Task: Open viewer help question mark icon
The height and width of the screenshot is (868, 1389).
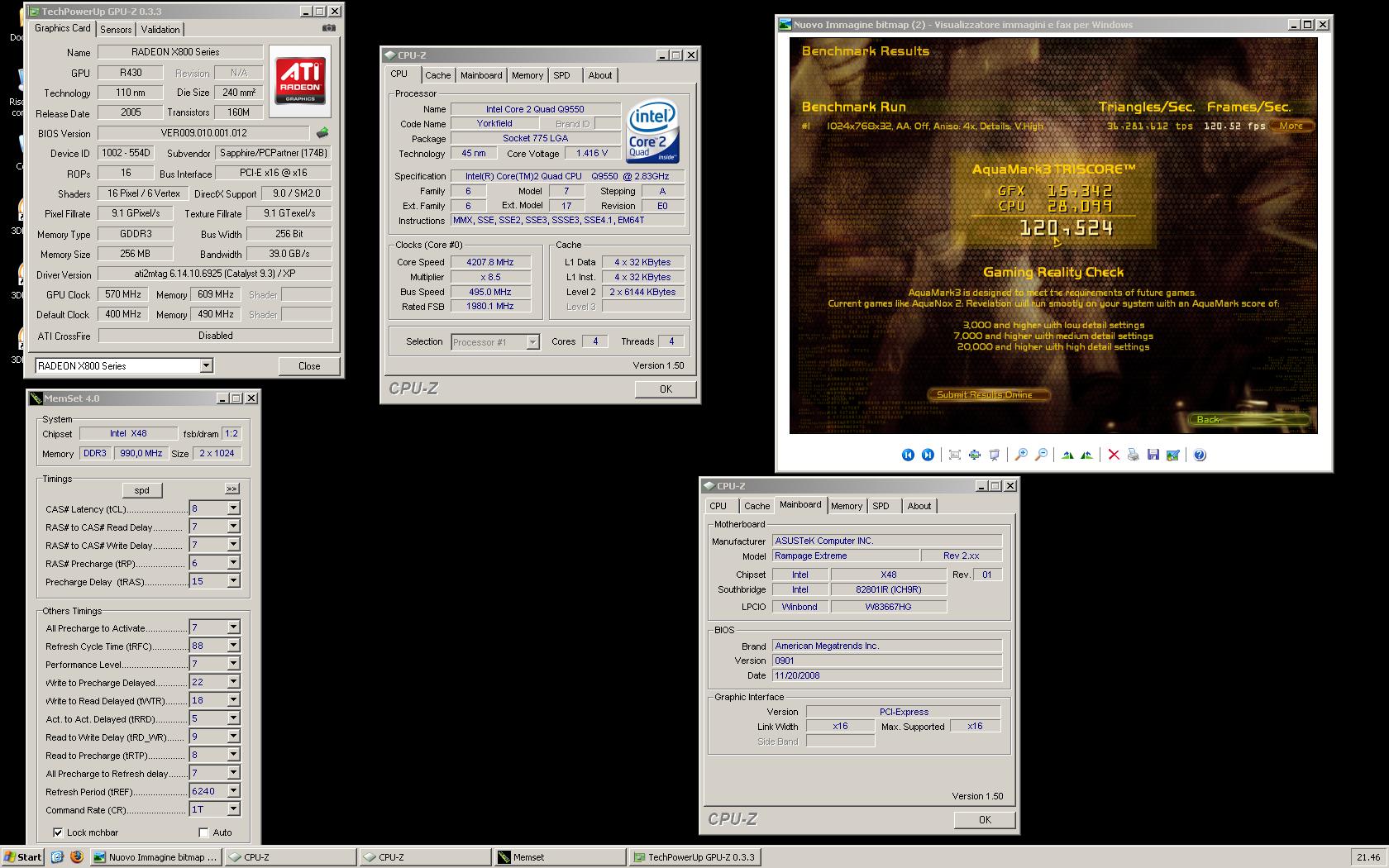Action: [x=1200, y=455]
